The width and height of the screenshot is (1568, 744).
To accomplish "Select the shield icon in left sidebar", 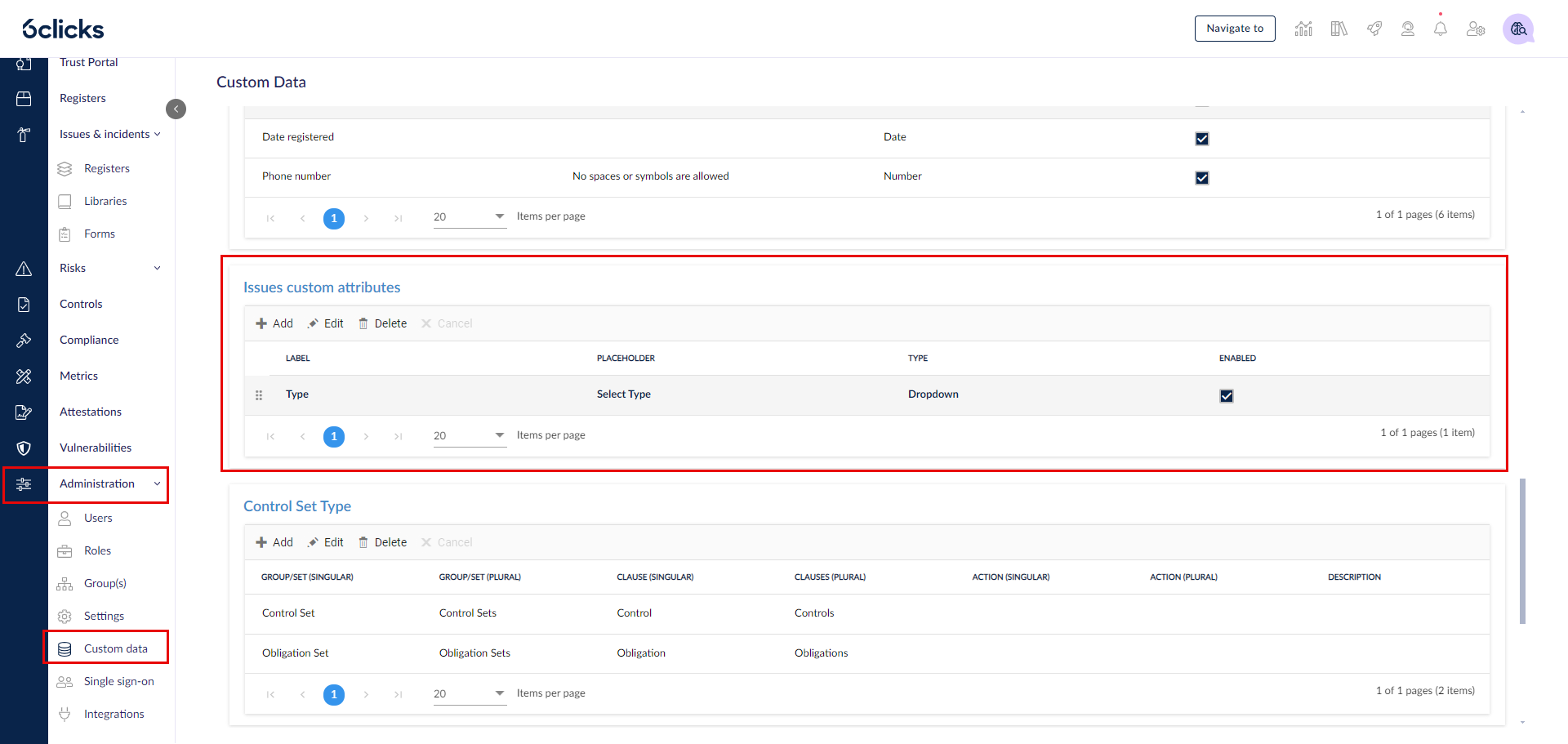I will click(x=24, y=448).
